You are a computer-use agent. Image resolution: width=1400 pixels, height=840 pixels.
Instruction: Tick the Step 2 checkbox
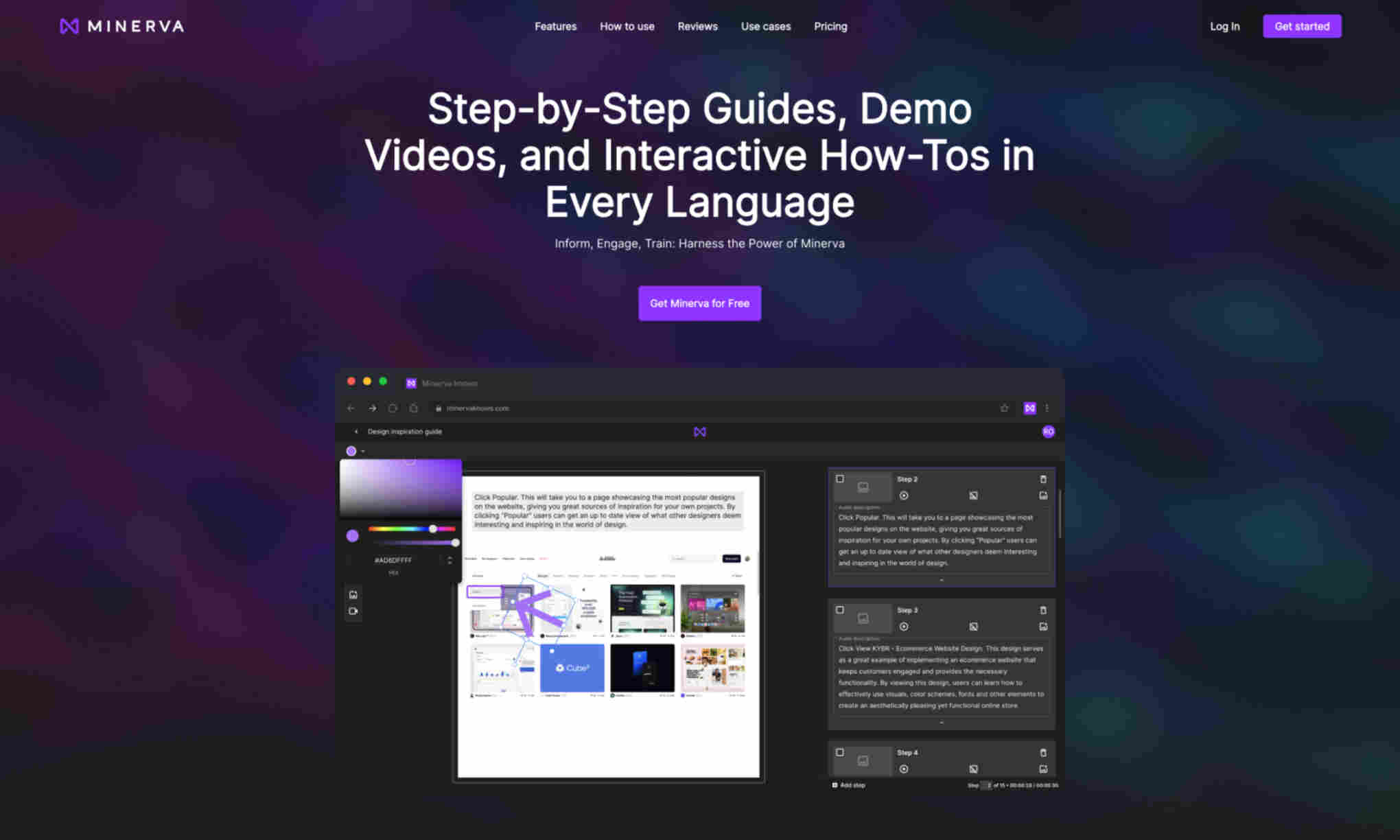[x=839, y=479]
